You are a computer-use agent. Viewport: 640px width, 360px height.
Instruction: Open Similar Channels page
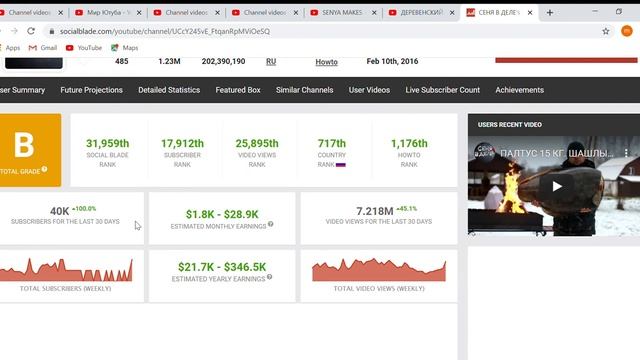(304, 90)
